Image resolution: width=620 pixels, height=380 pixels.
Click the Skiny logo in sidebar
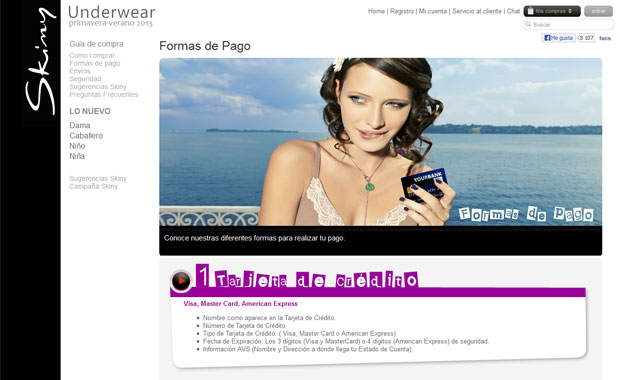click(x=40, y=61)
